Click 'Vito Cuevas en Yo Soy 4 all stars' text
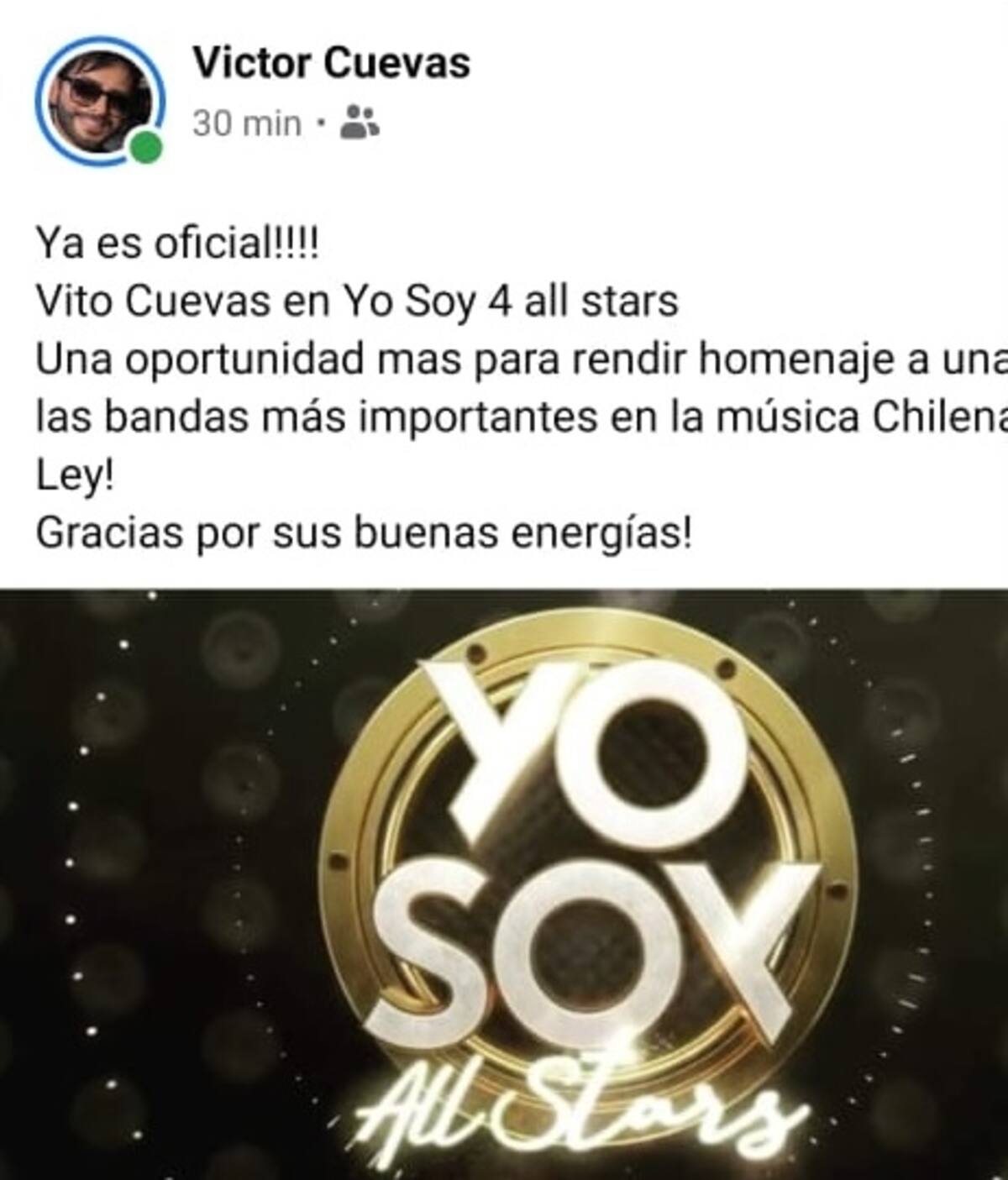The height and width of the screenshot is (1180, 1008). pyautogui.click(x=356, y=302)
